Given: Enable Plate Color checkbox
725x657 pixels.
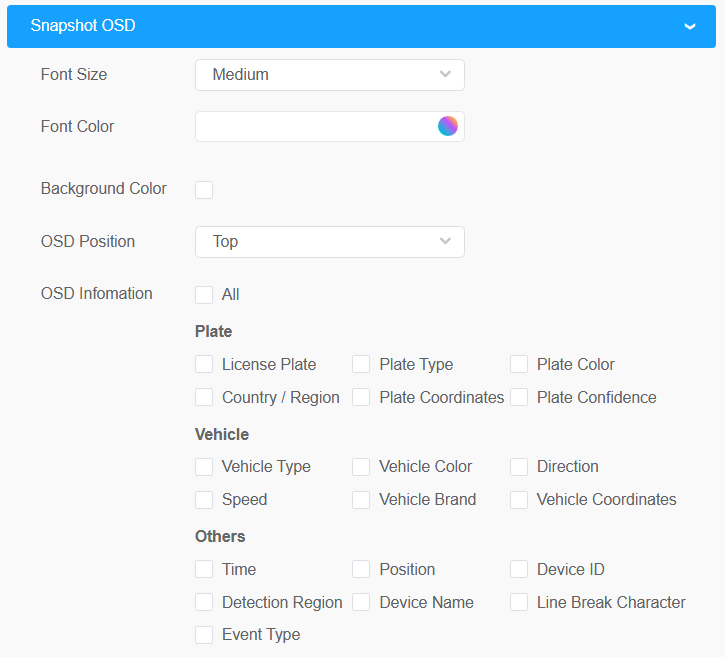Looking at the screenshot, I should coord(519,364).
